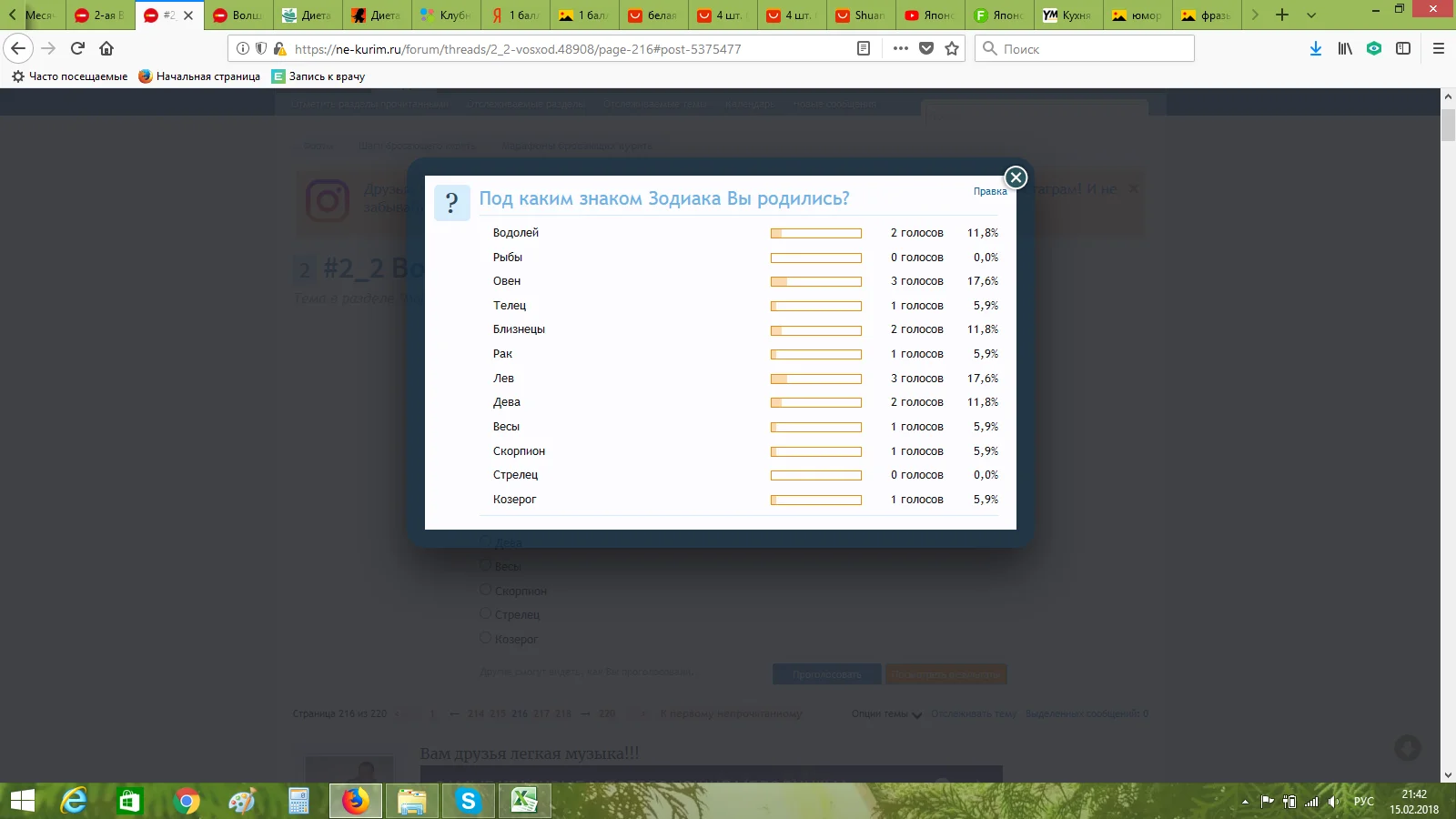This screenshot has width=1456, height=819.
Task: Close the zodiac poll results popup
Action: point(1016,177)
